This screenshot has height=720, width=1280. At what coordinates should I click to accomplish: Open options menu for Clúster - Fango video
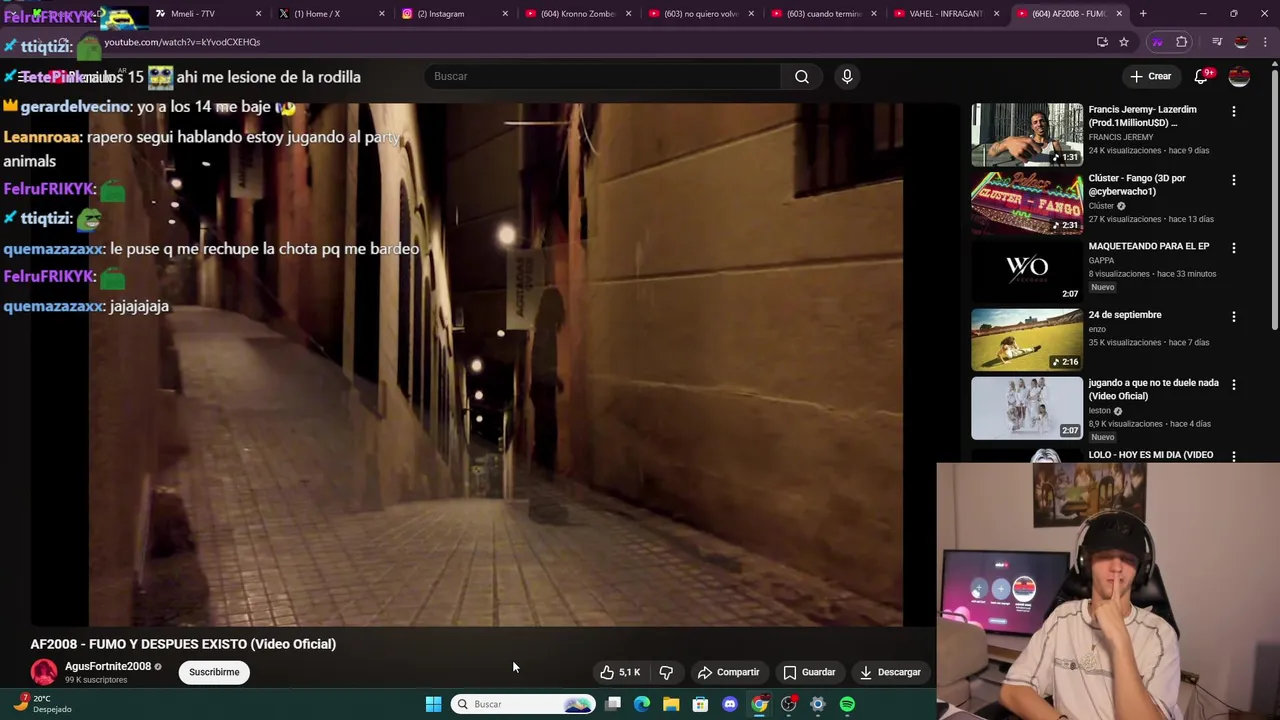click(1234, 180)
